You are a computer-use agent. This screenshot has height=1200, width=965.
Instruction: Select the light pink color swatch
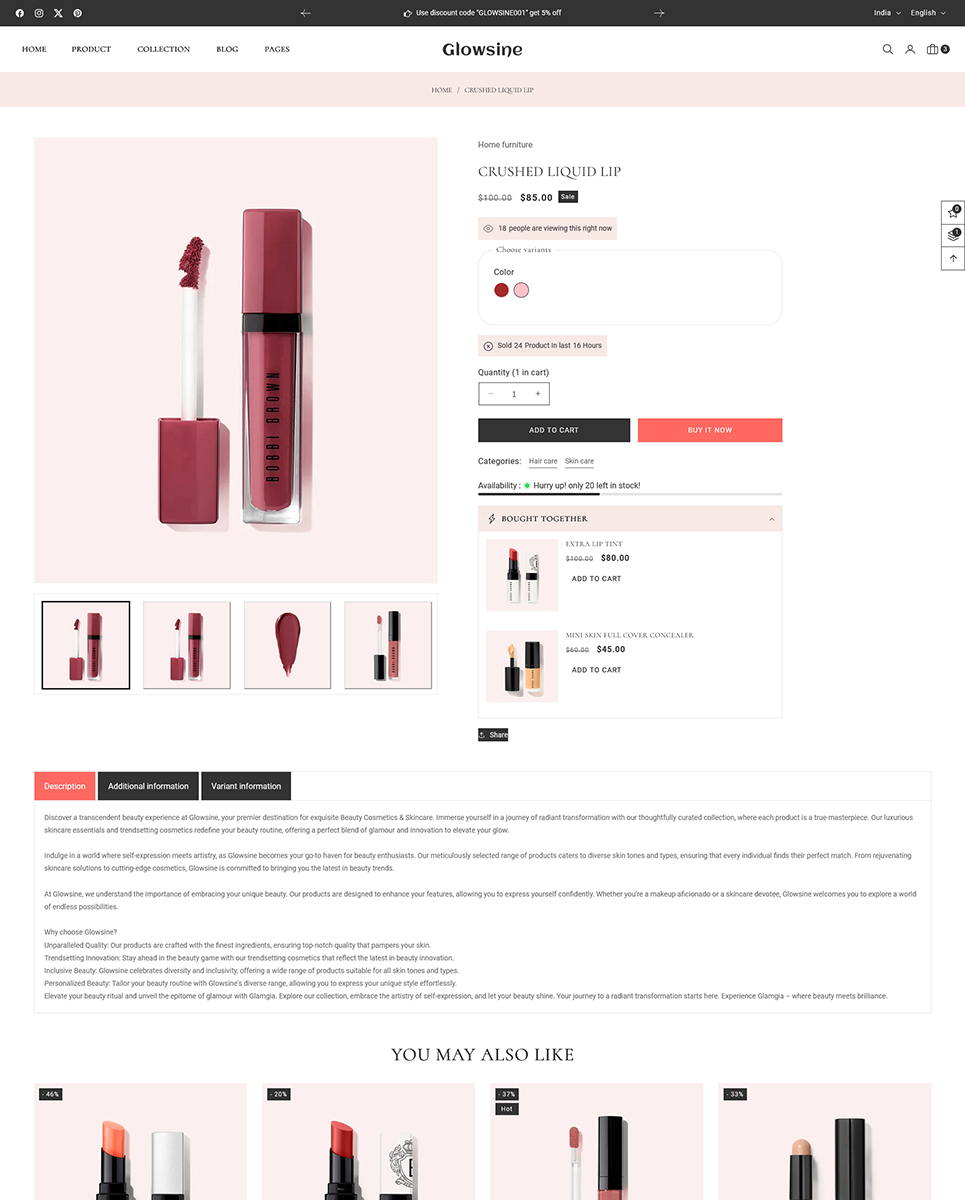(521, 290)
